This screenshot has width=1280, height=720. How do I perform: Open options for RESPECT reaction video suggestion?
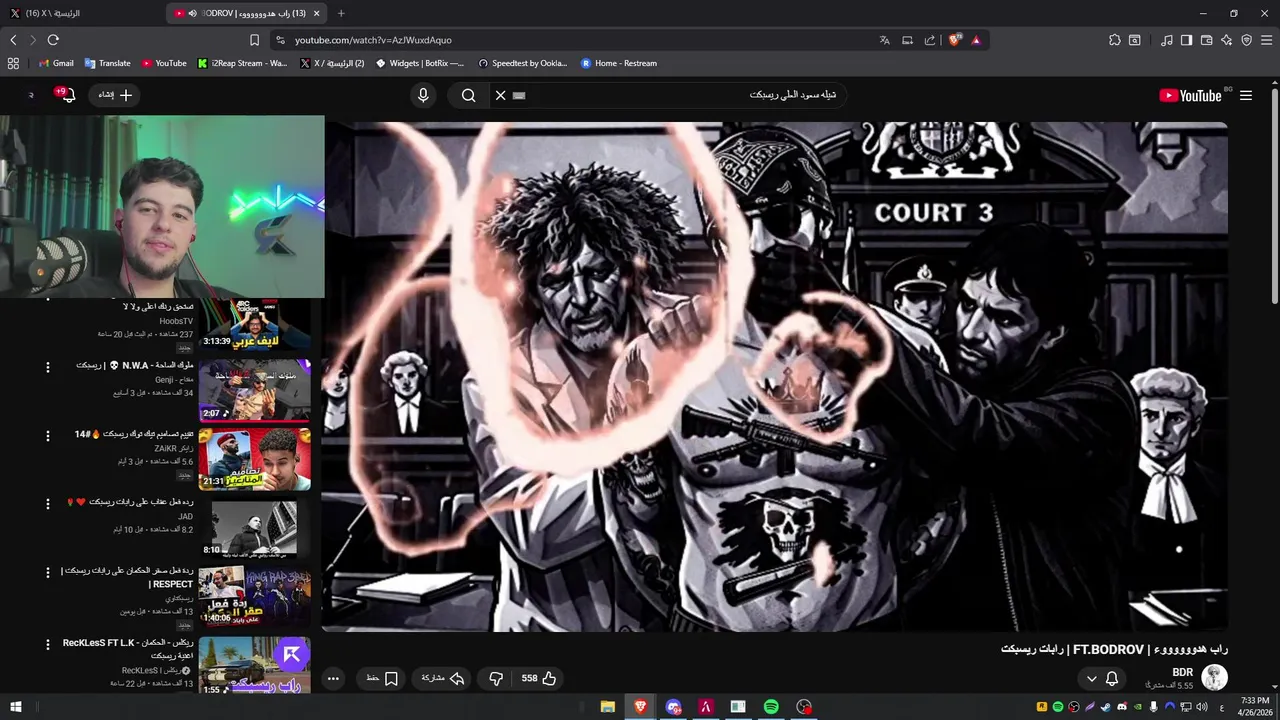coord(47,572)
